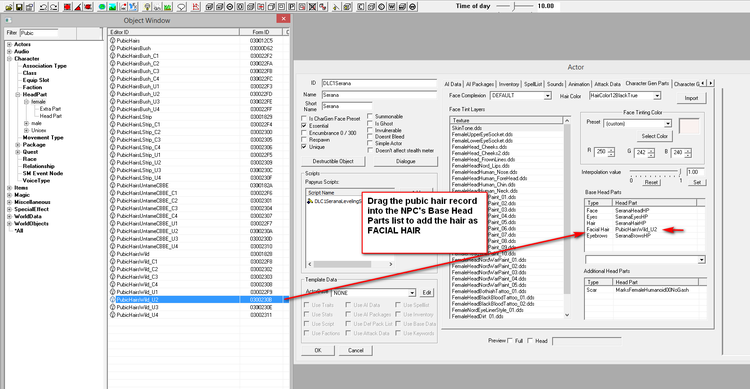This screenshot has width=750, height=389.
Task: Enable Is CharGen Face Preset checkbox
Action: point(304,118)
